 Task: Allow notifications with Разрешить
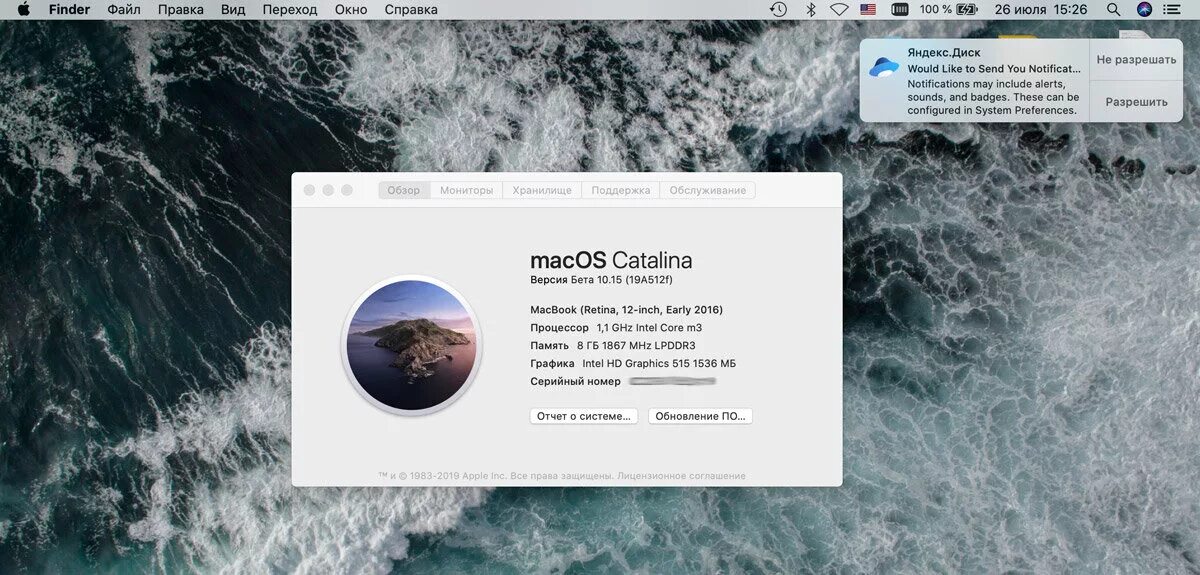click(1136, 102)
